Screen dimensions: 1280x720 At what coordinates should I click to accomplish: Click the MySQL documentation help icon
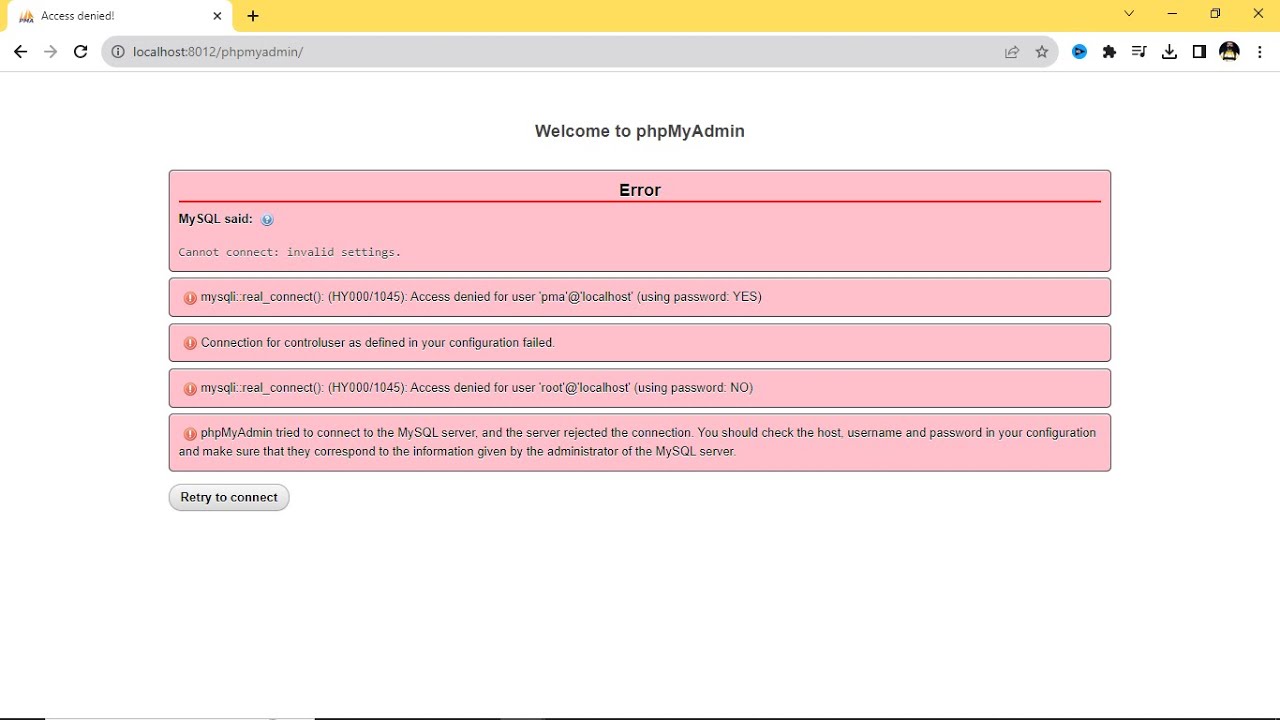(267, 220)
